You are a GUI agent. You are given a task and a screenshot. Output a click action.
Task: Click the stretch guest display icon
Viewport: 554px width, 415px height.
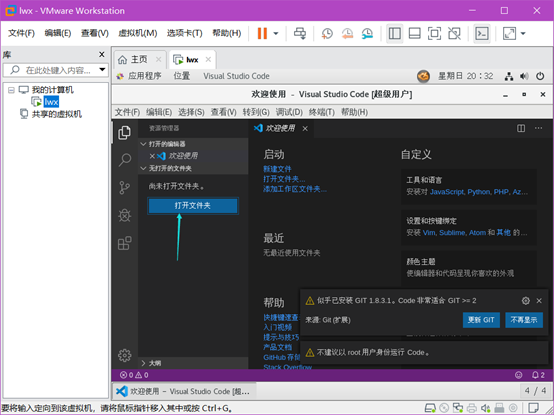[x=509, y=34]
